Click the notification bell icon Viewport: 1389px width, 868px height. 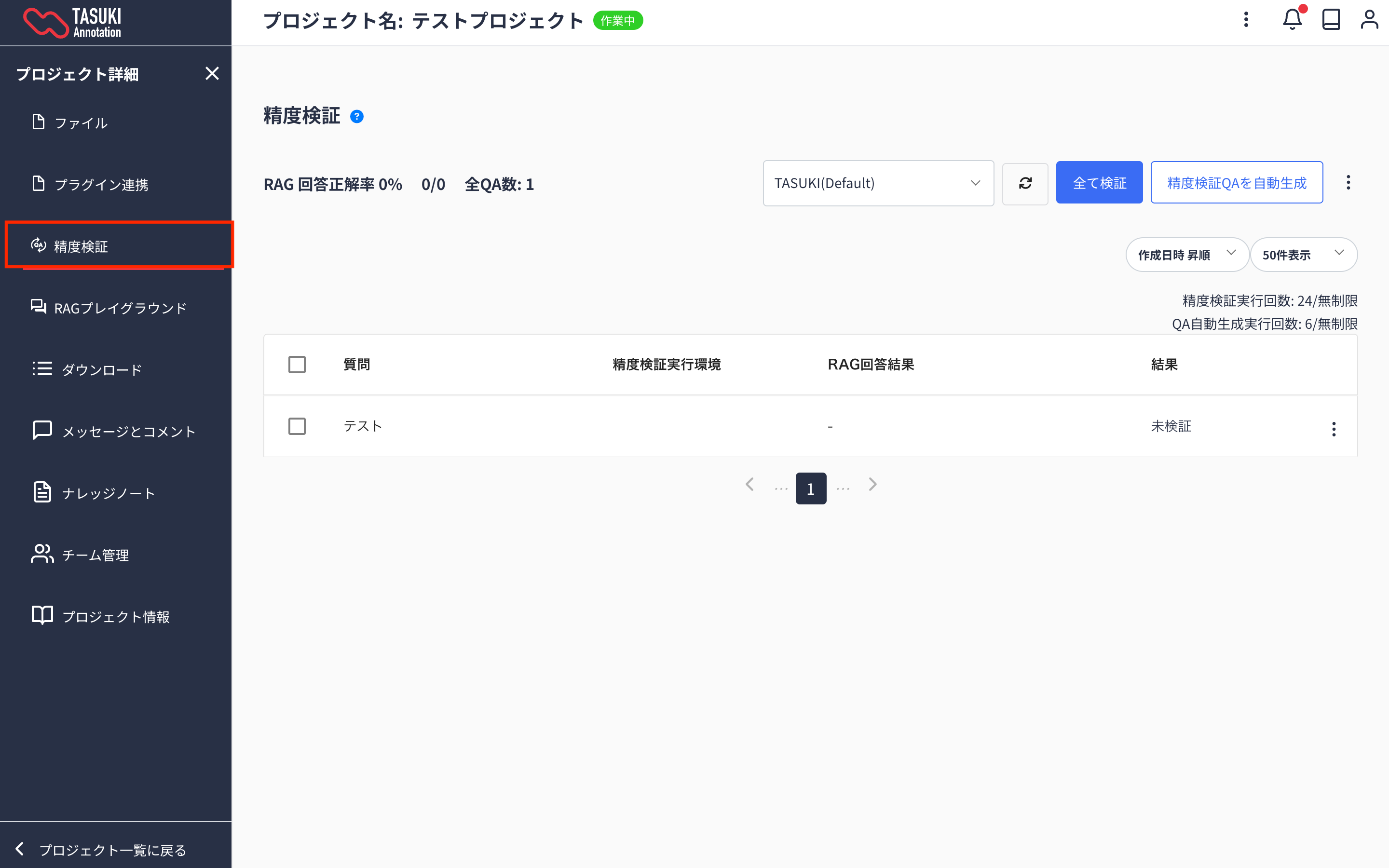tap(1292, 20)
